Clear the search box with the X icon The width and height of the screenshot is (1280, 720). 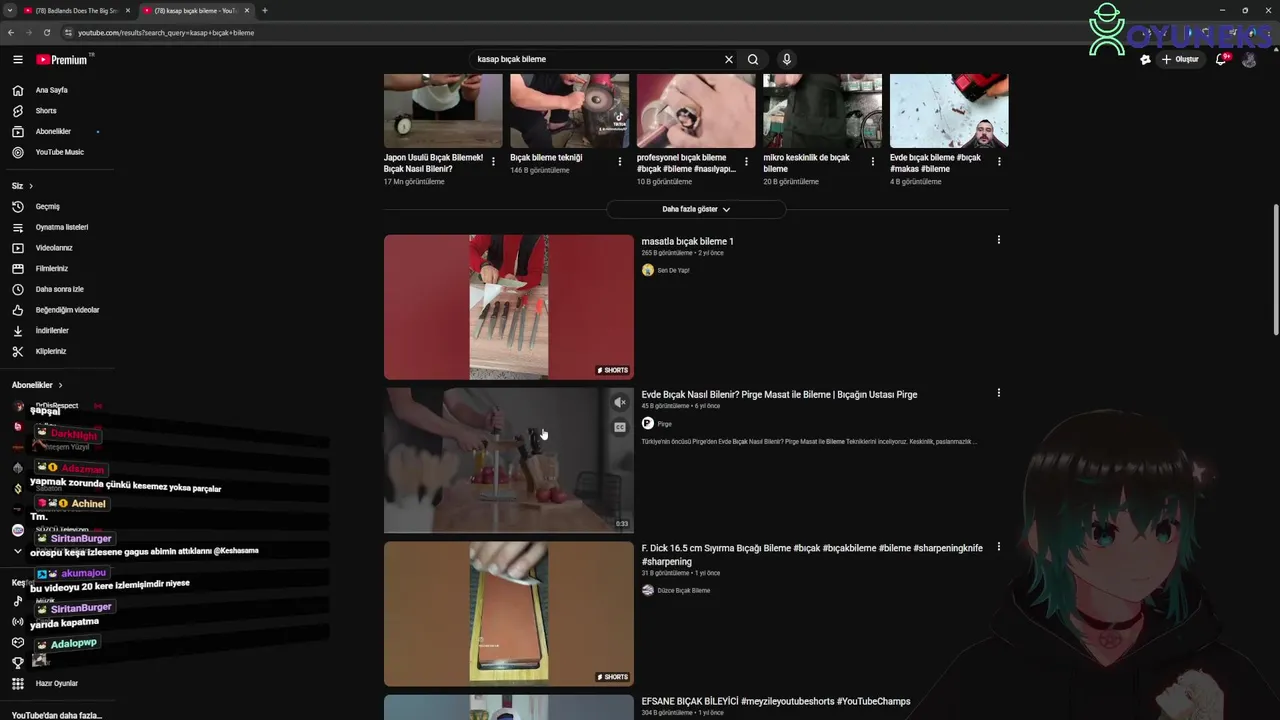729,59
